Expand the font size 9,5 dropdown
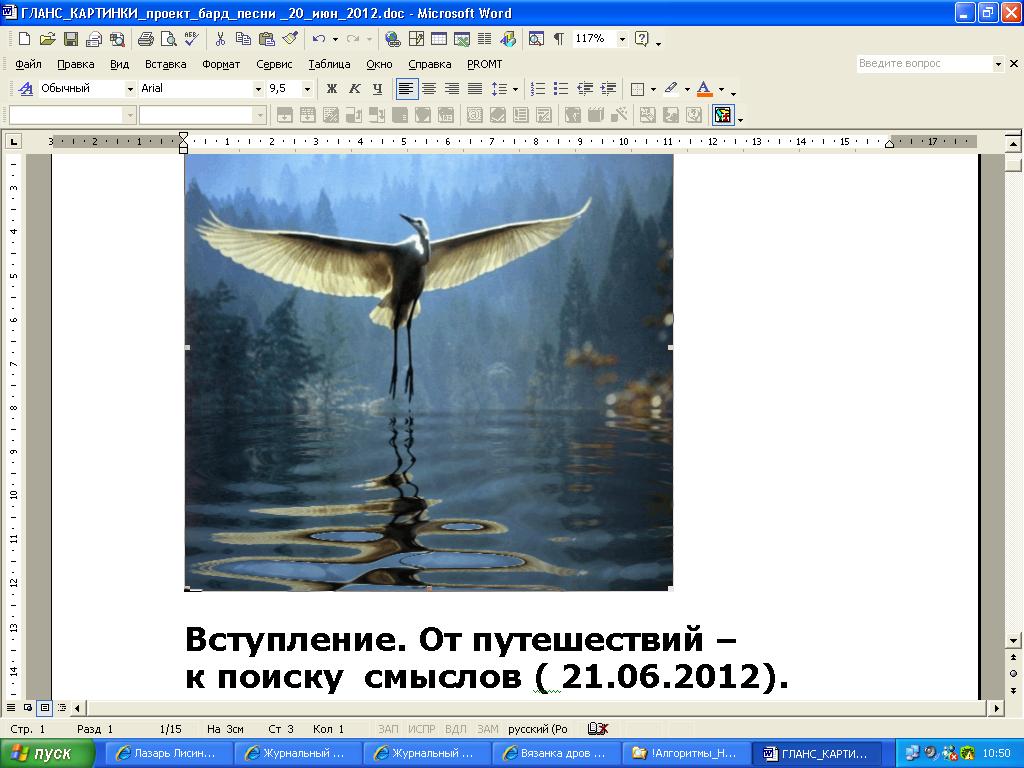 (307, 89)
